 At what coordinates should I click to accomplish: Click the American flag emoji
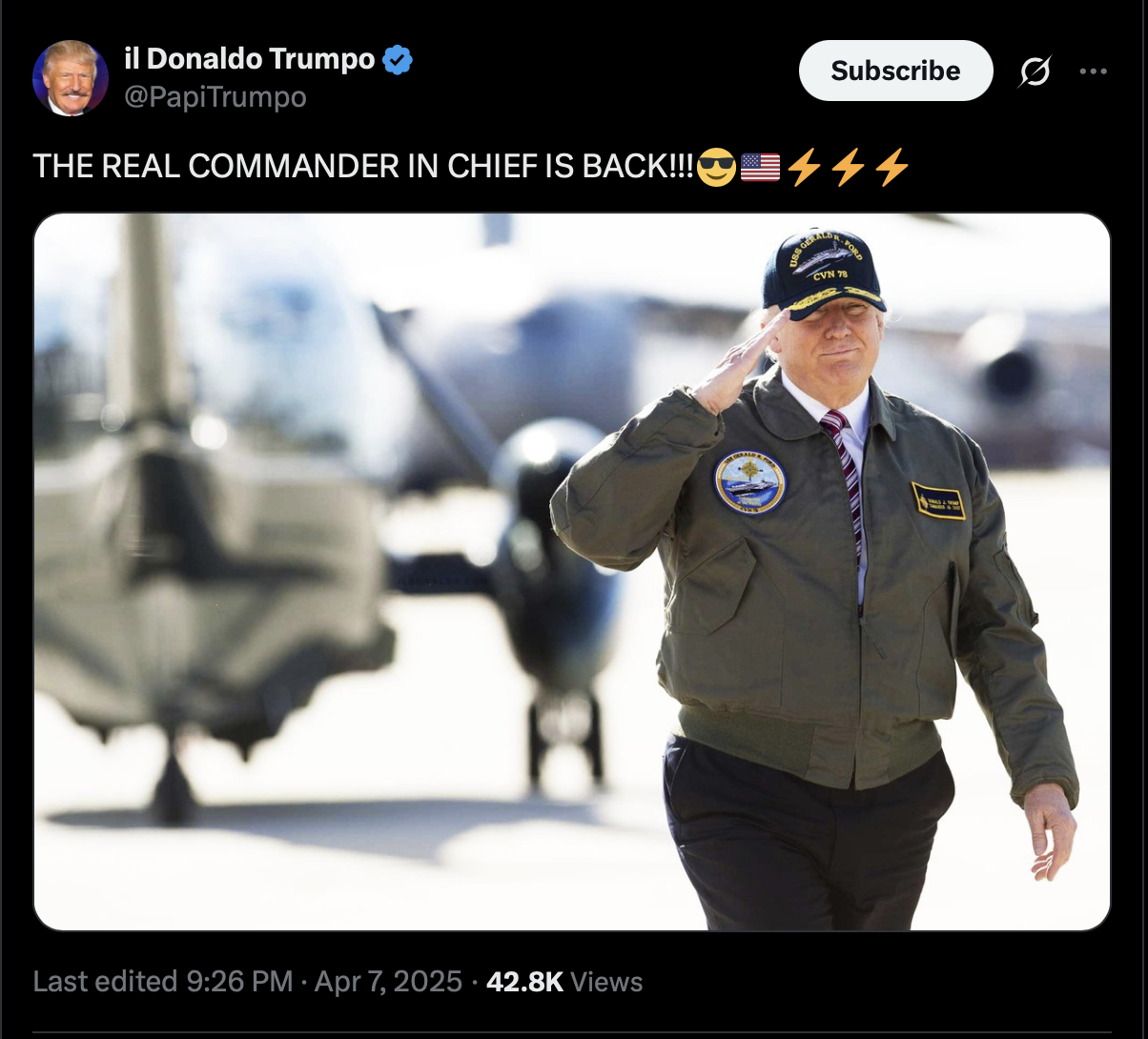[x=760, y=167]
